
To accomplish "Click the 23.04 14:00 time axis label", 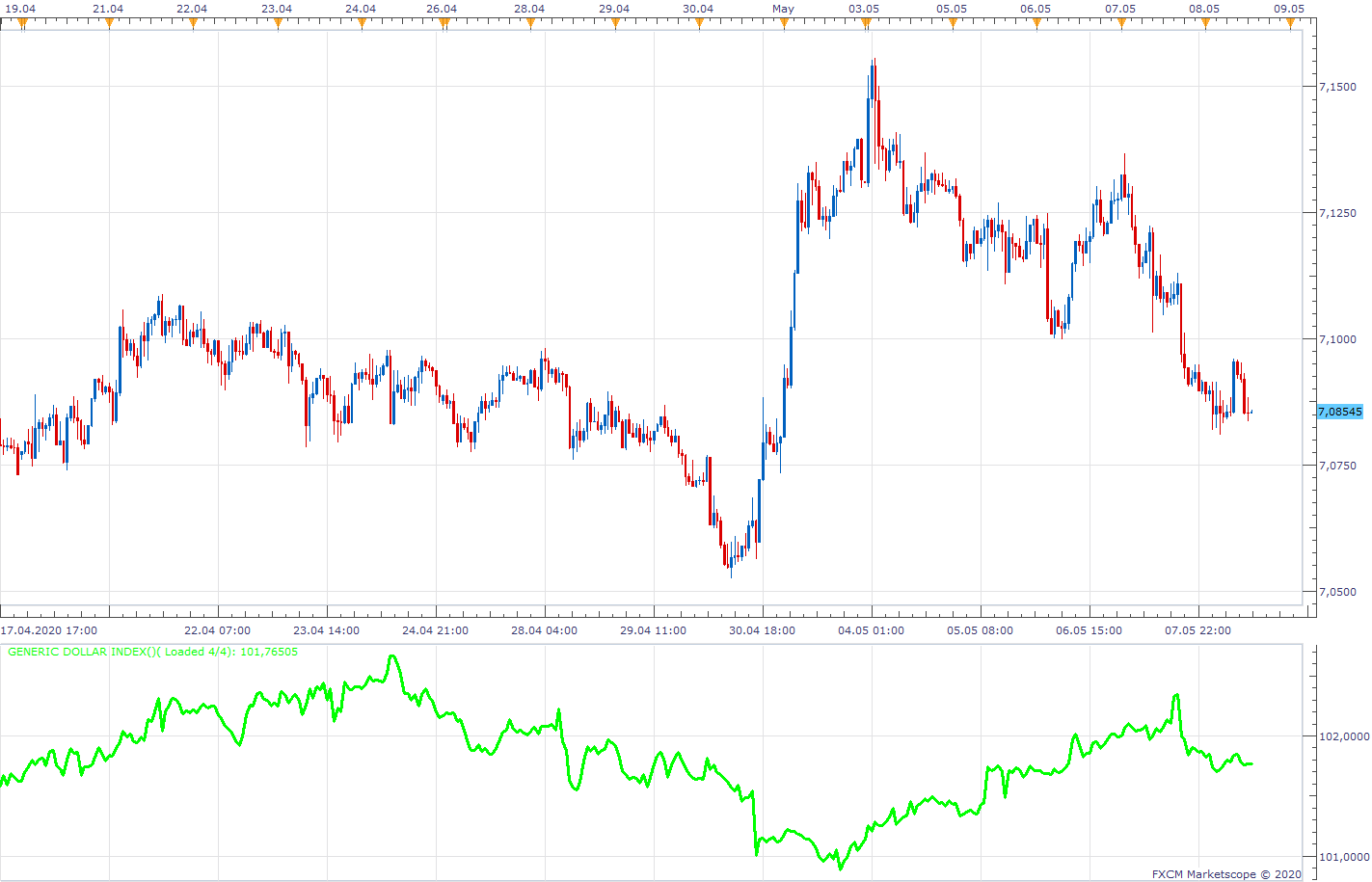I will pyautogui.click(x=327, y=630).
